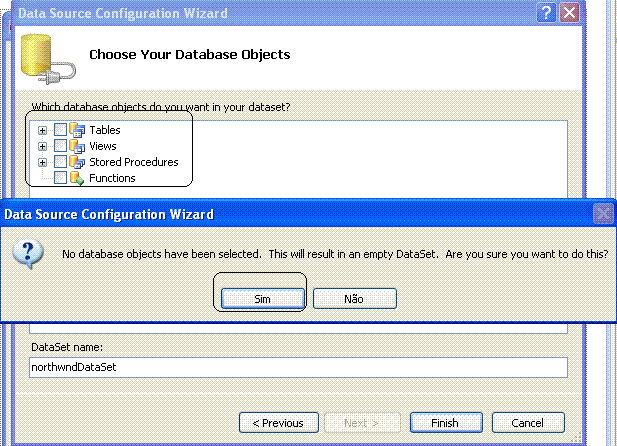Select the Functions label
This screenshot has width=617, height=446.
[x=112, y=178]
